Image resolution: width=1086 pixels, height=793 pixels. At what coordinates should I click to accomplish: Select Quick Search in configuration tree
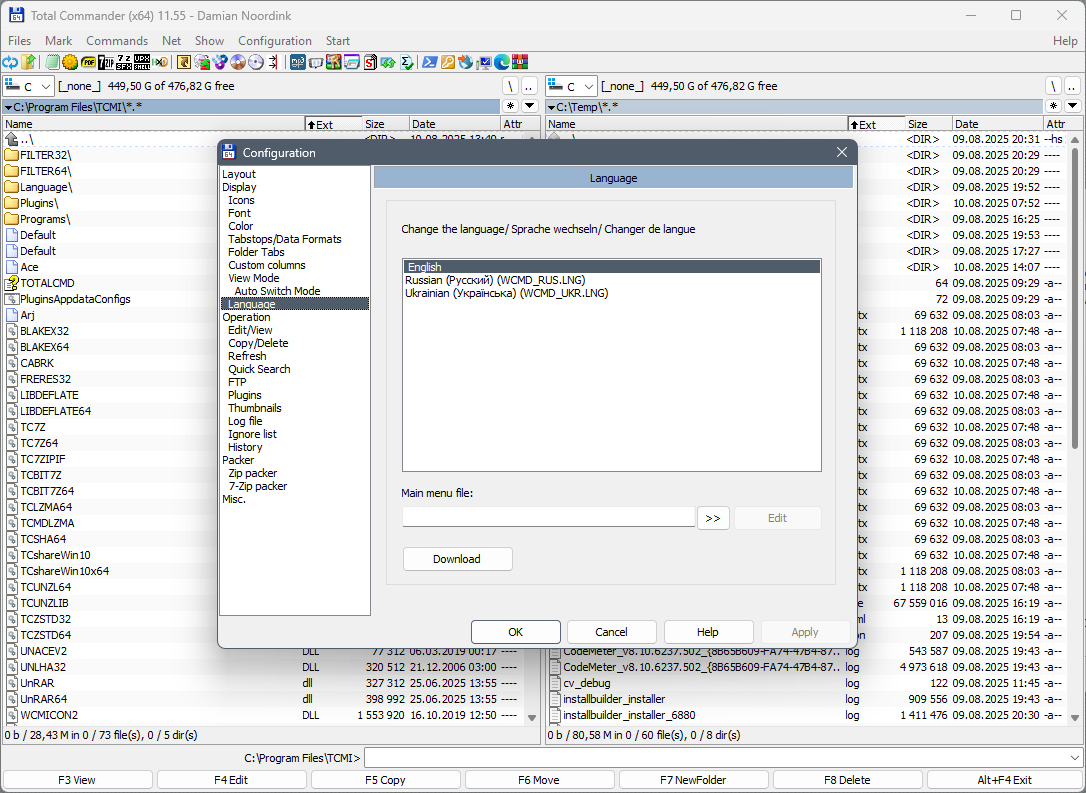click(x=260, y=369)
